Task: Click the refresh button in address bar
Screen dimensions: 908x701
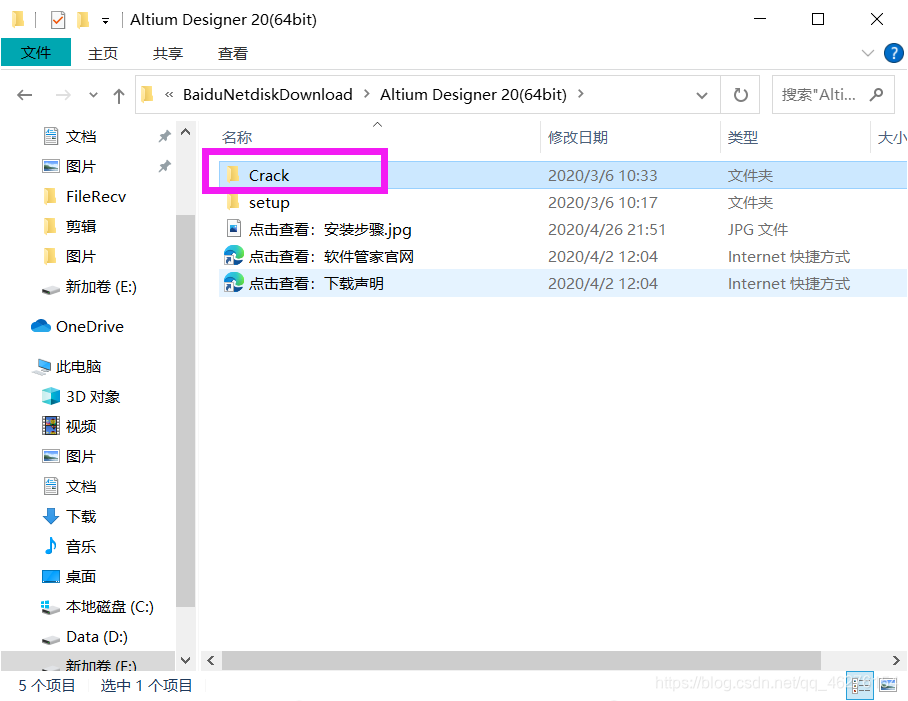Action: click(x=740, y=94)
